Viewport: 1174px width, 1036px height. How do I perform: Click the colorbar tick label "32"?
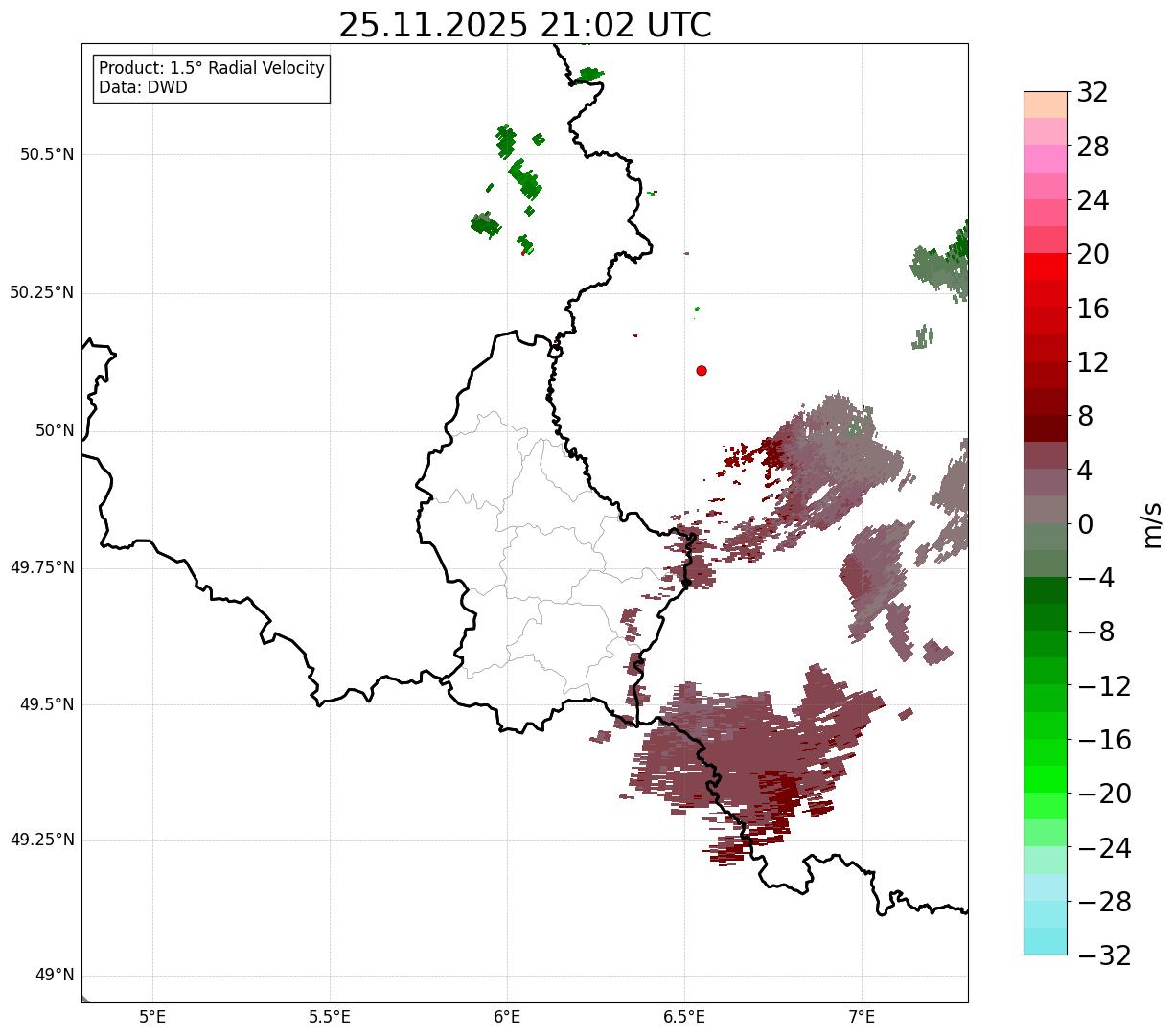1093,93
